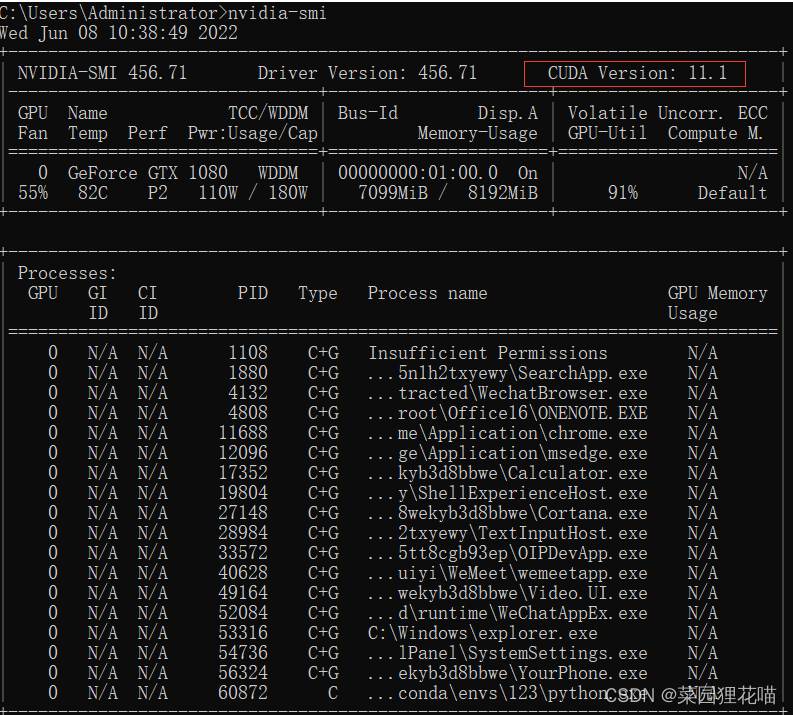Click the 'CUDA Version: 11.1' text
Viewport: 793px width, 715px height.
[x=637, y=73]
